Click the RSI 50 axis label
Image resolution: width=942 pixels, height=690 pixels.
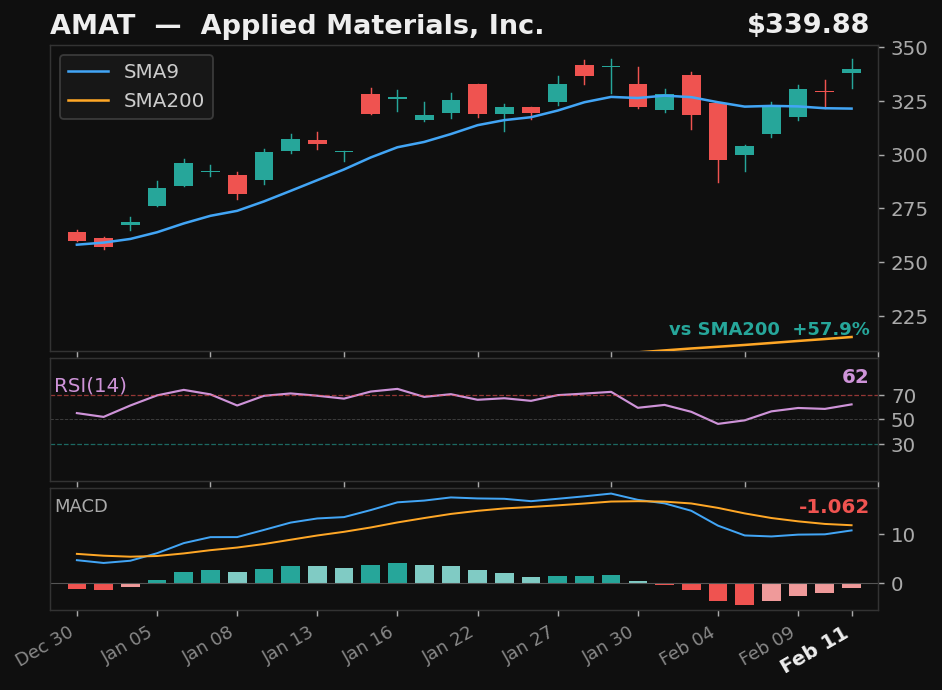pos(903,420)
